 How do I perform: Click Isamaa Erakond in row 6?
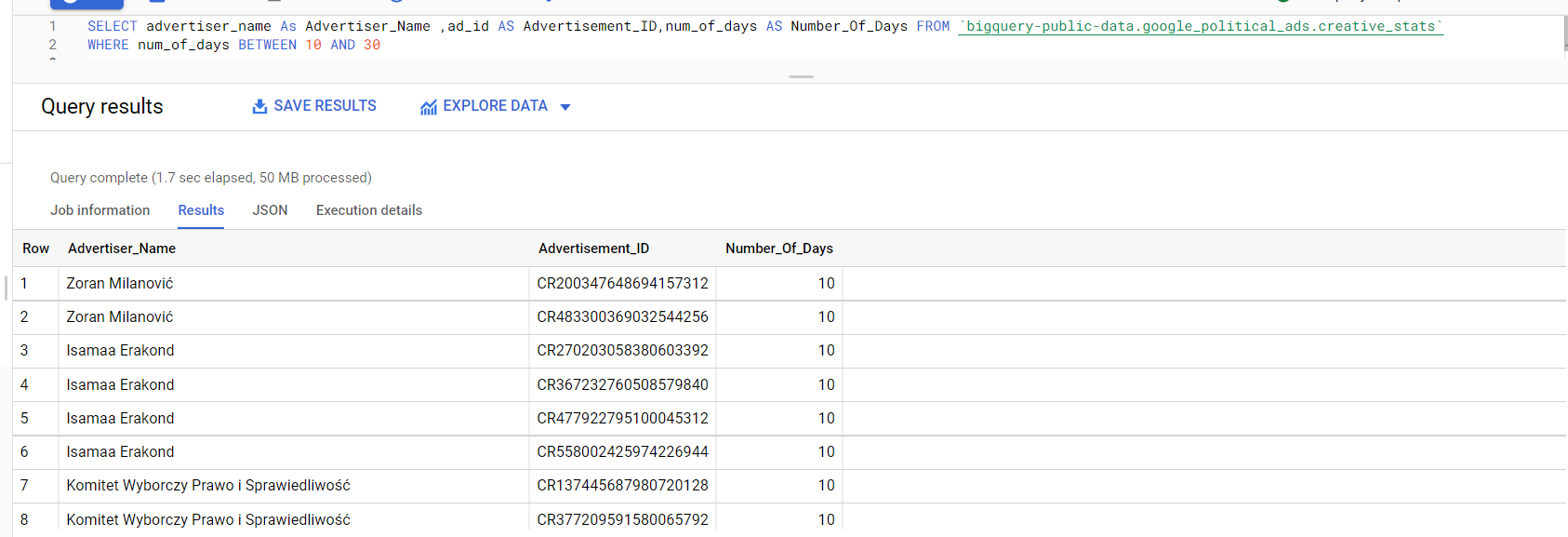point(120,451)
